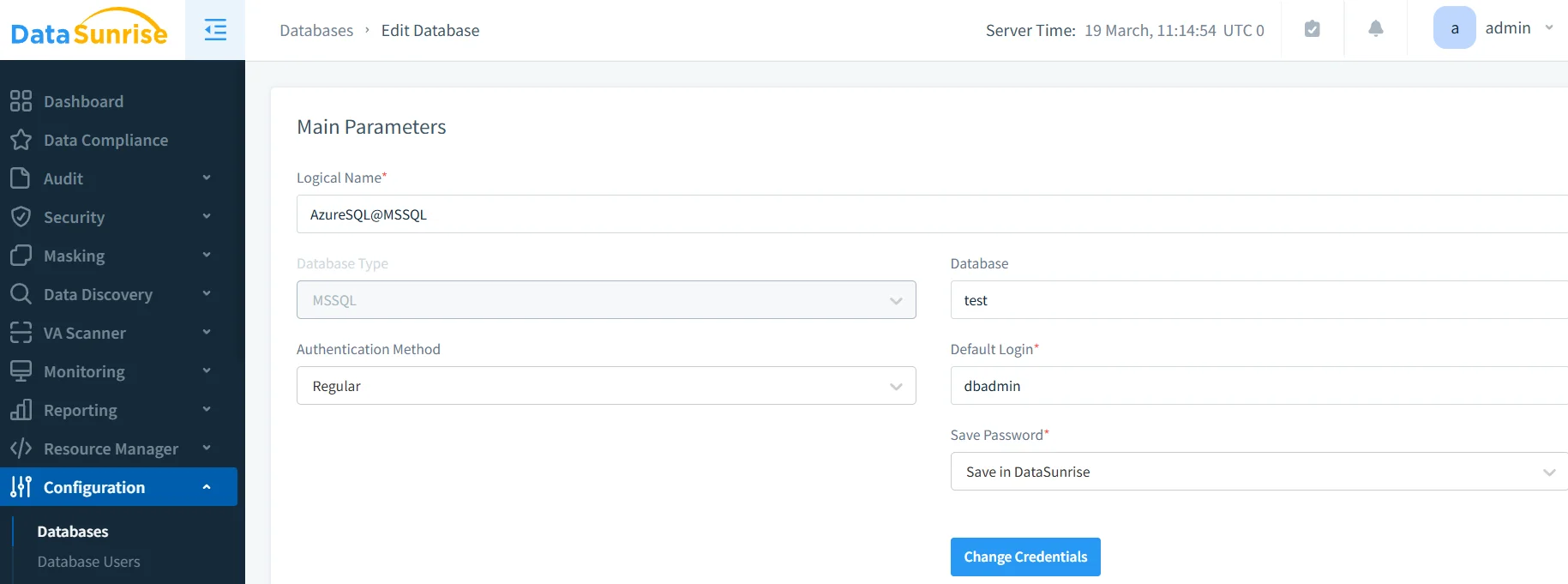Select the Resource Manager code icon
Viewport: 1568px width, 584px height.
tap(21, 449)
